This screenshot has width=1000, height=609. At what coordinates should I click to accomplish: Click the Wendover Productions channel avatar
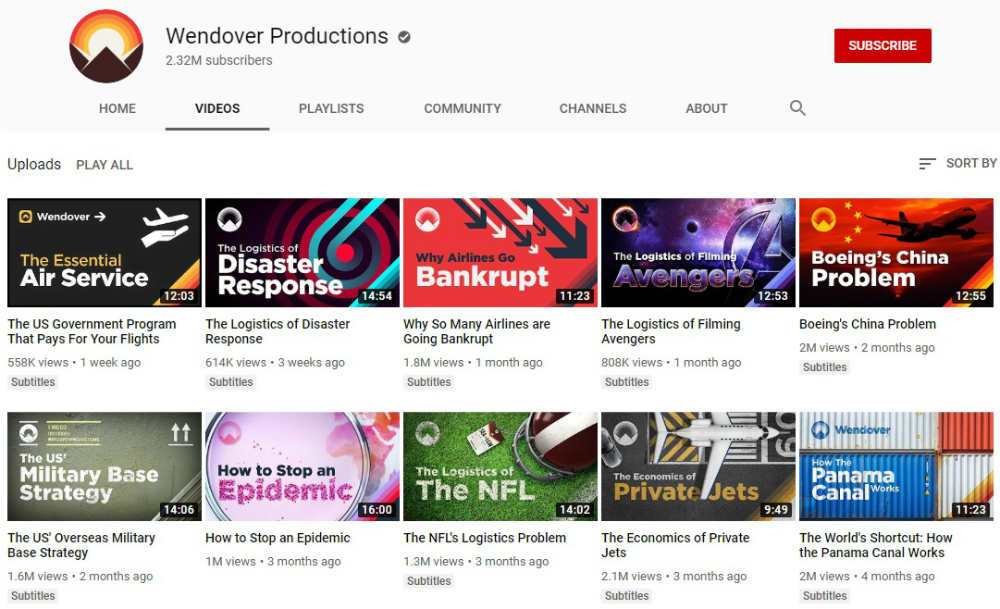(x=107, y=47)
